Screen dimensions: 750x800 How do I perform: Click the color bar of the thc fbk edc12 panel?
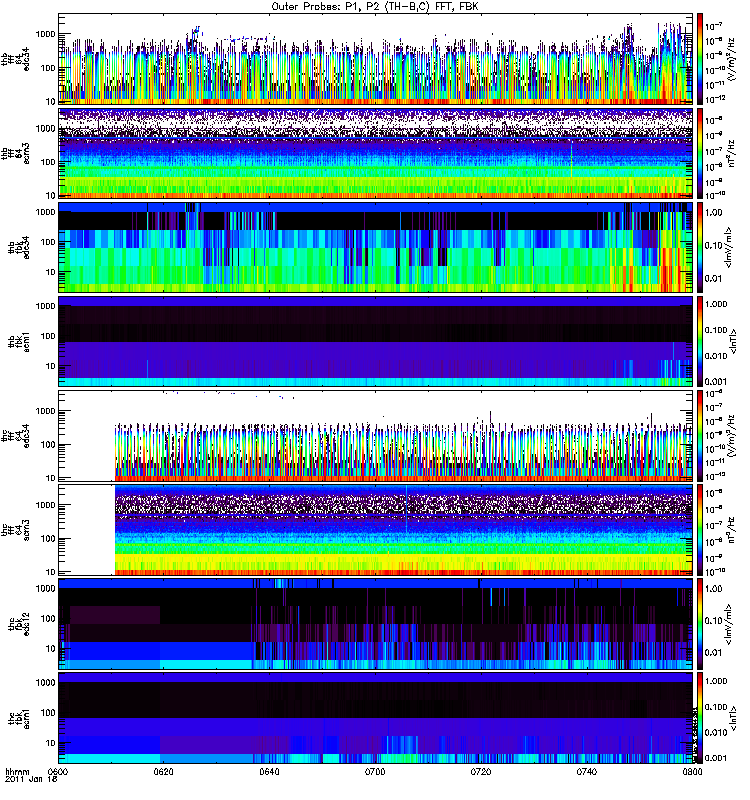(700, 624)
